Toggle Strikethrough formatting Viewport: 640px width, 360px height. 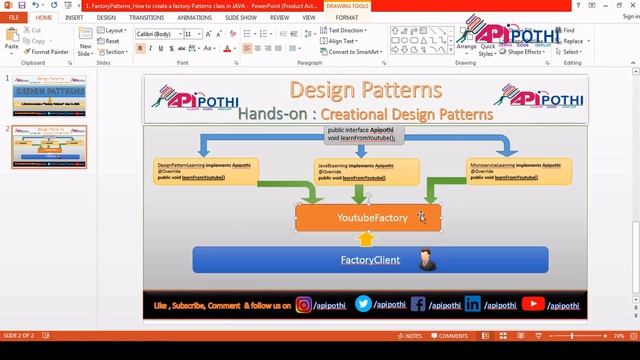coord(182,49)
